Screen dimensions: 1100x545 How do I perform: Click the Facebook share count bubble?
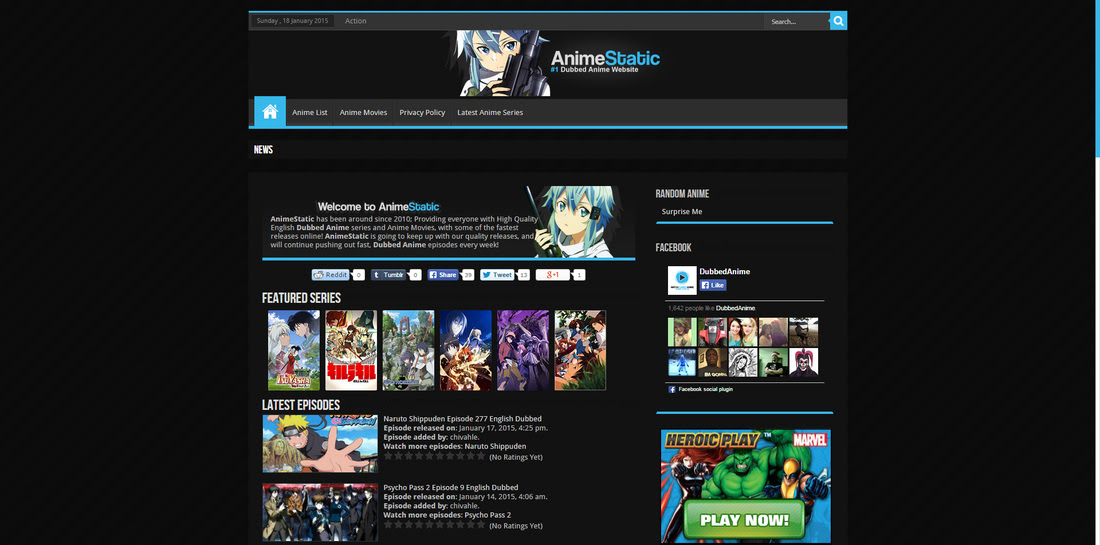(x=468, y=275)
